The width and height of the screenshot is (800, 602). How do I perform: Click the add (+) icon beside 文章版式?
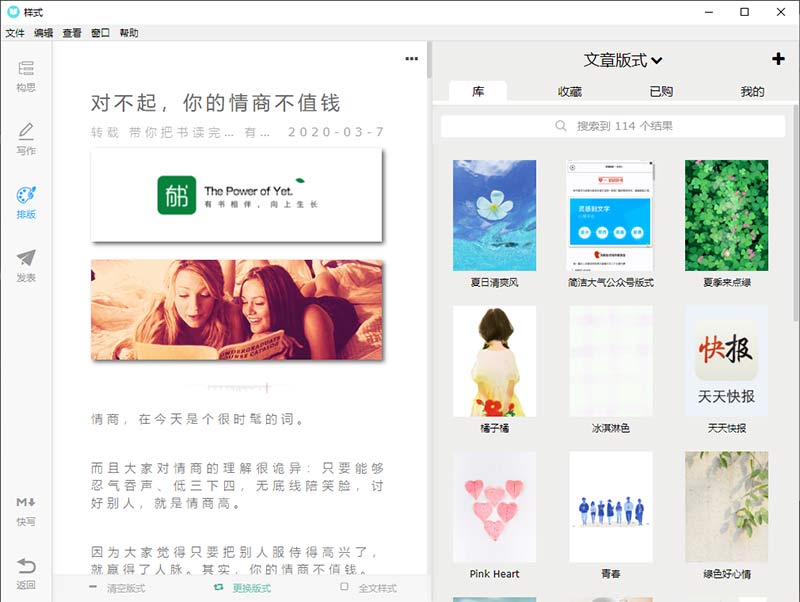[x=778, y=59]
